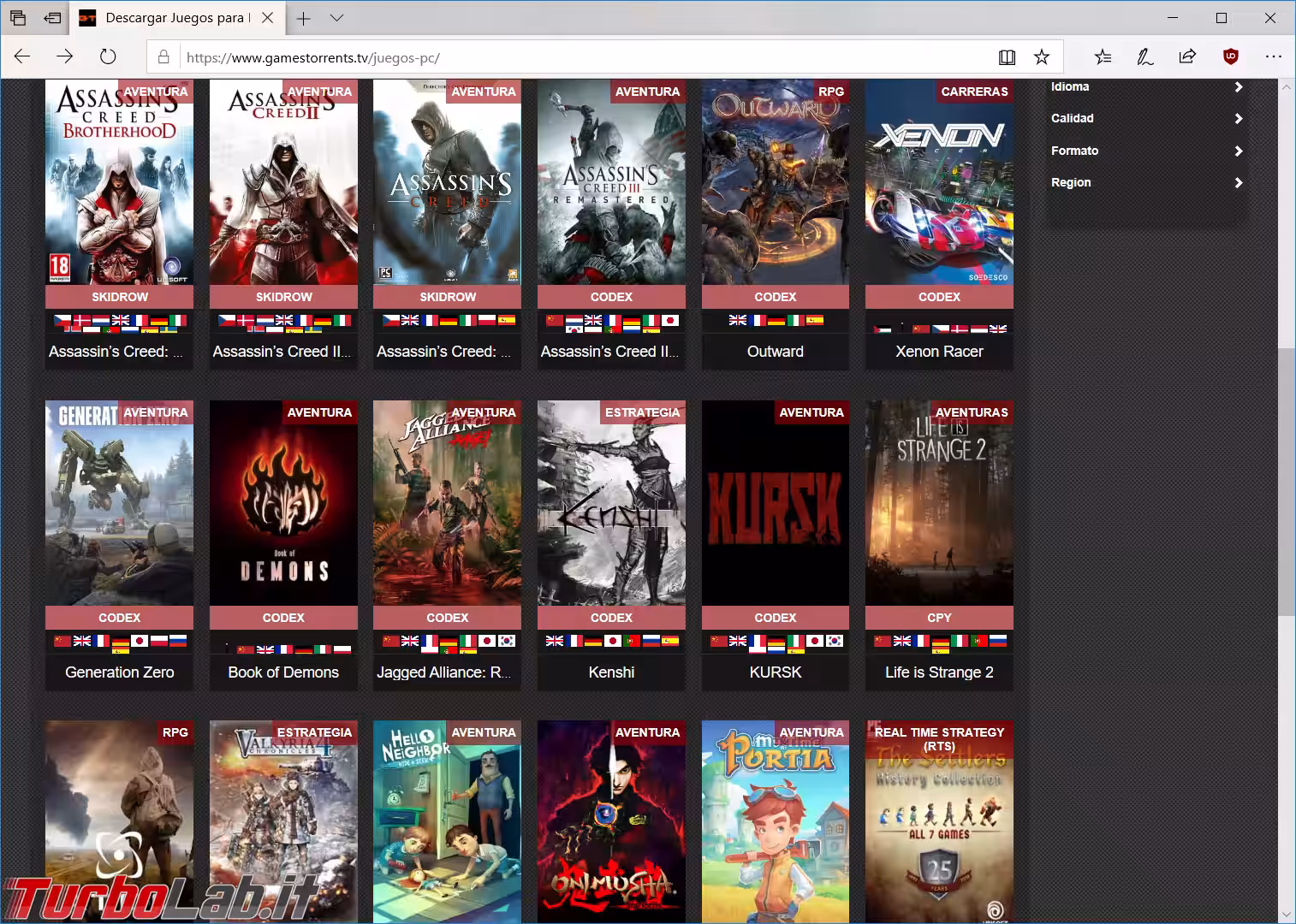Open the Reading view book icon
Viewport: 1296px width, 924px height.
point(1007,57)
